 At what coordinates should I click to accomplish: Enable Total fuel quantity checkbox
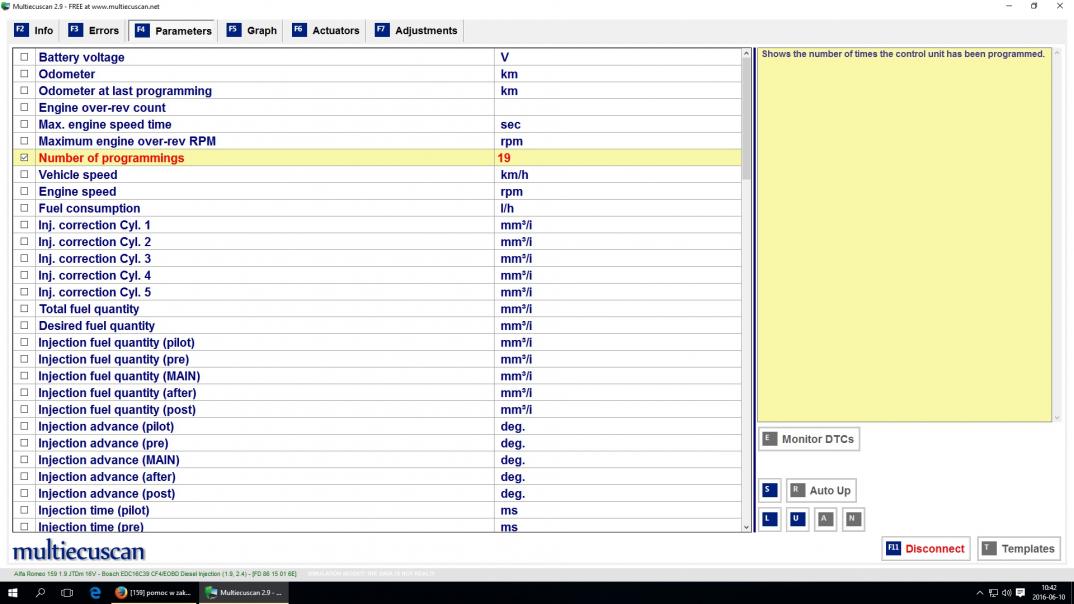click(25, 309)
